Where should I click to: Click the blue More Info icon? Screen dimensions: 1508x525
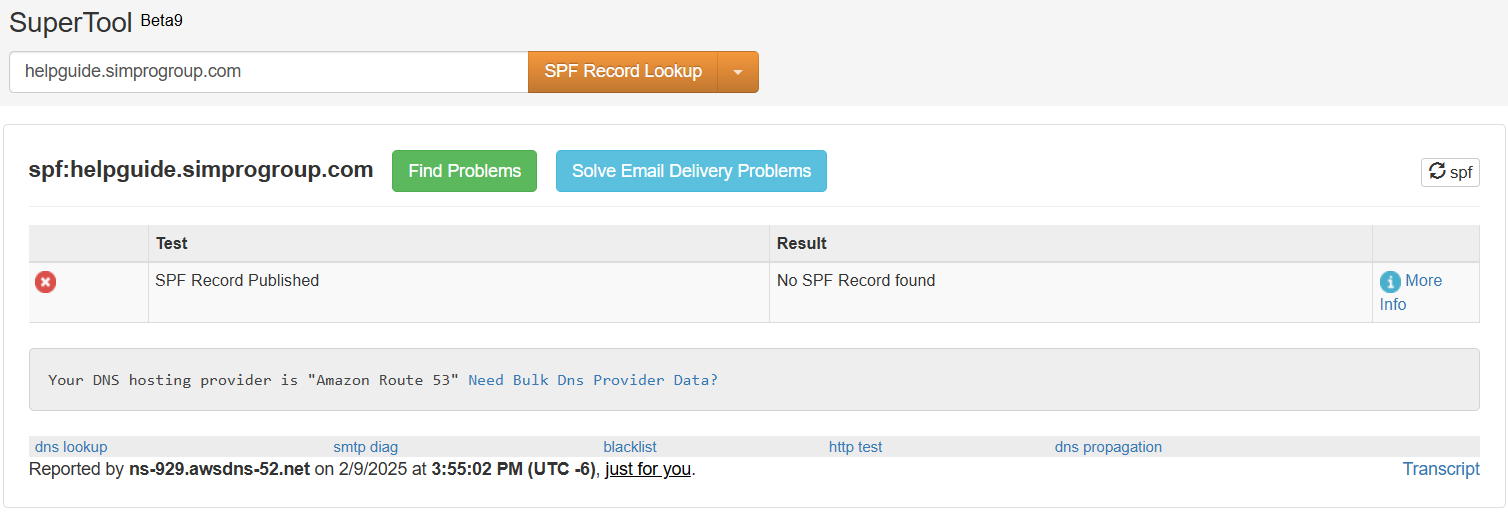click(1390, 281)
